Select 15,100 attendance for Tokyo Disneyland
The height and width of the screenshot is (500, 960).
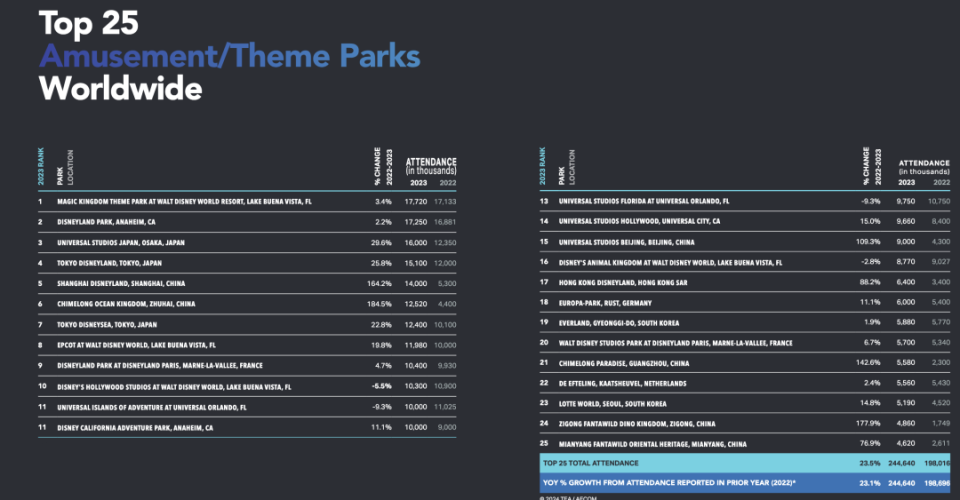[x=416, y=263]
